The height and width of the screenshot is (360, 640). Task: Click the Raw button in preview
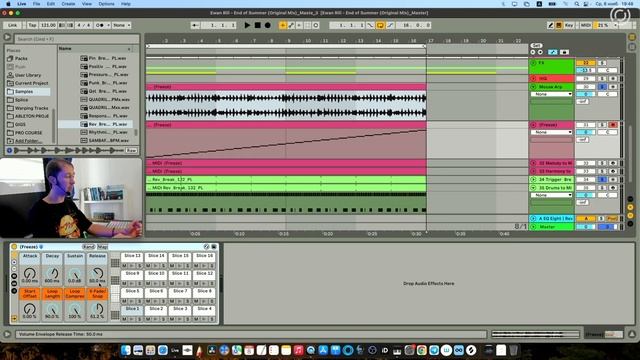(131, 151)
